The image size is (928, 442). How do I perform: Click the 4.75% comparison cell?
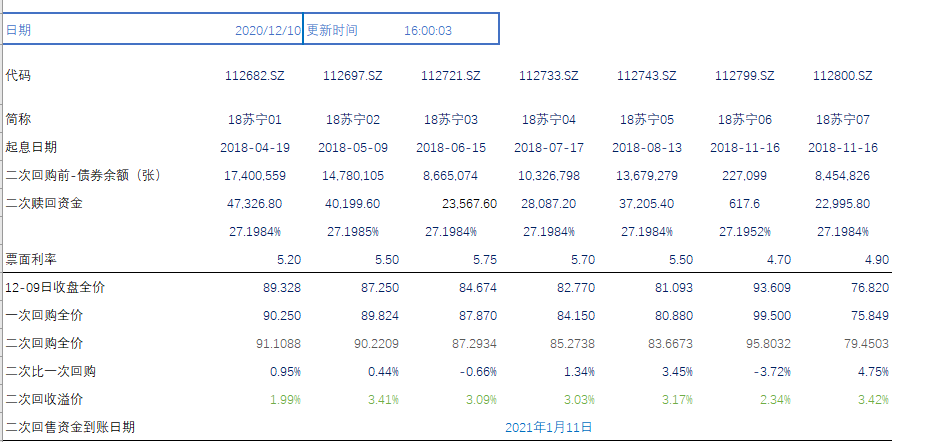coord(874,372)
